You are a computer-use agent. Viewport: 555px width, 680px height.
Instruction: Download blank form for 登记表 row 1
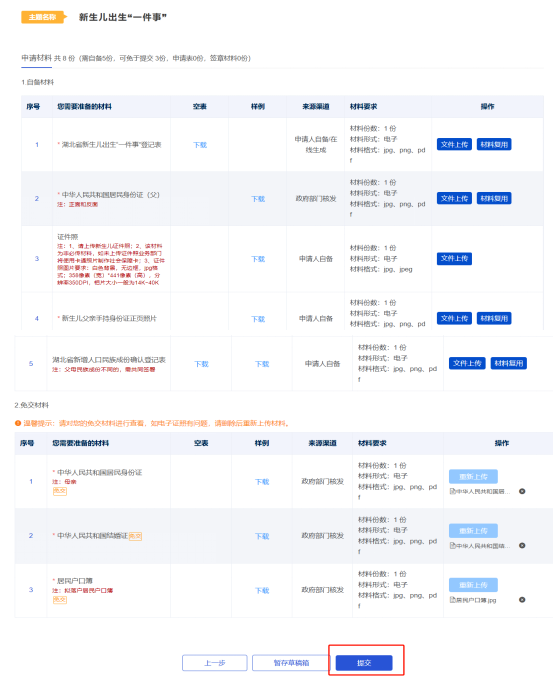tap(200, 145)
